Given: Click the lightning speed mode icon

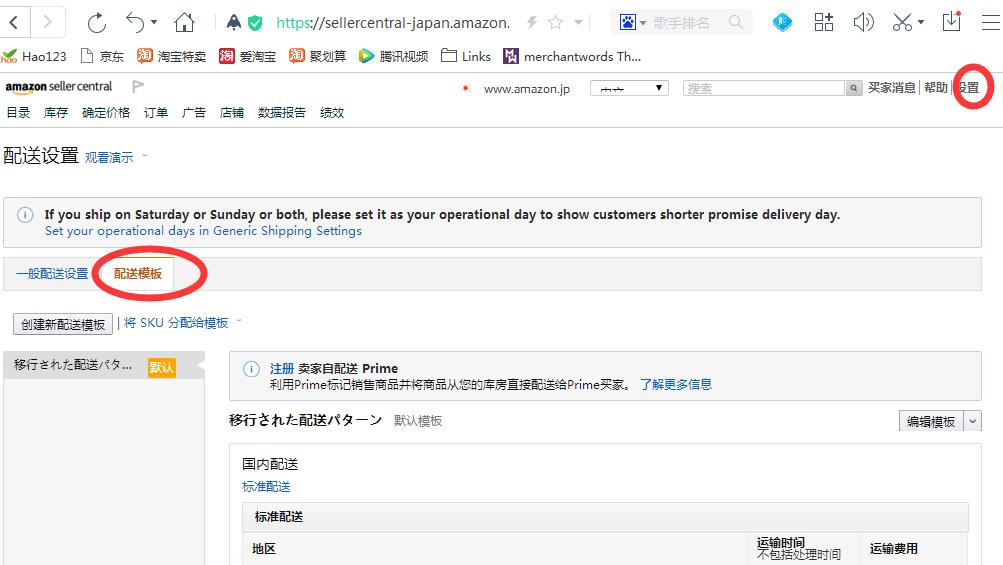Looking at the screenshot, I should (532, 23).
